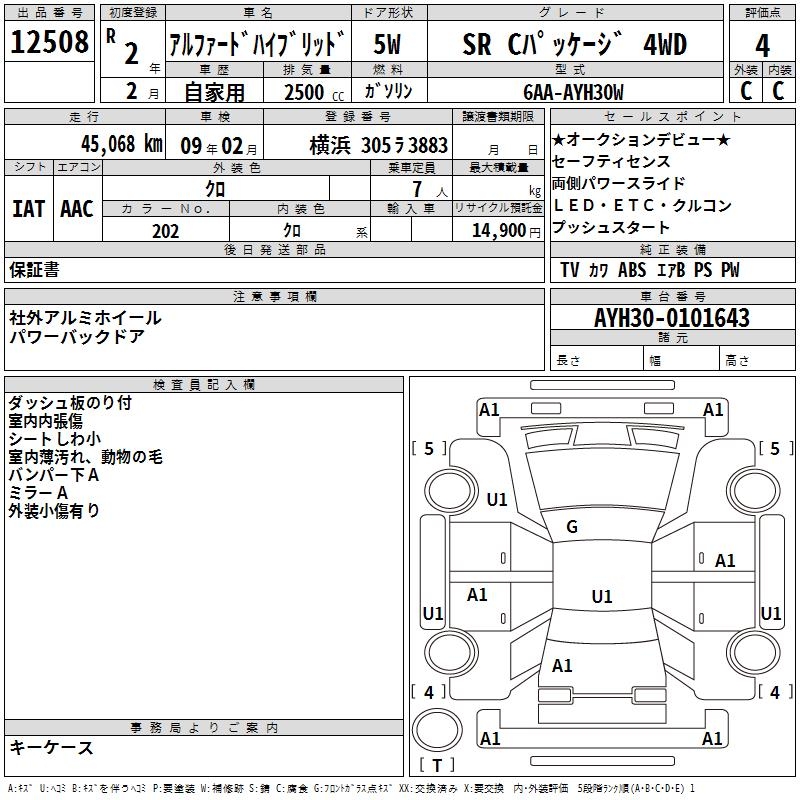The image size is (800, 800).
Task: Click the キーケース note at bottom
Action: [51, 748]
